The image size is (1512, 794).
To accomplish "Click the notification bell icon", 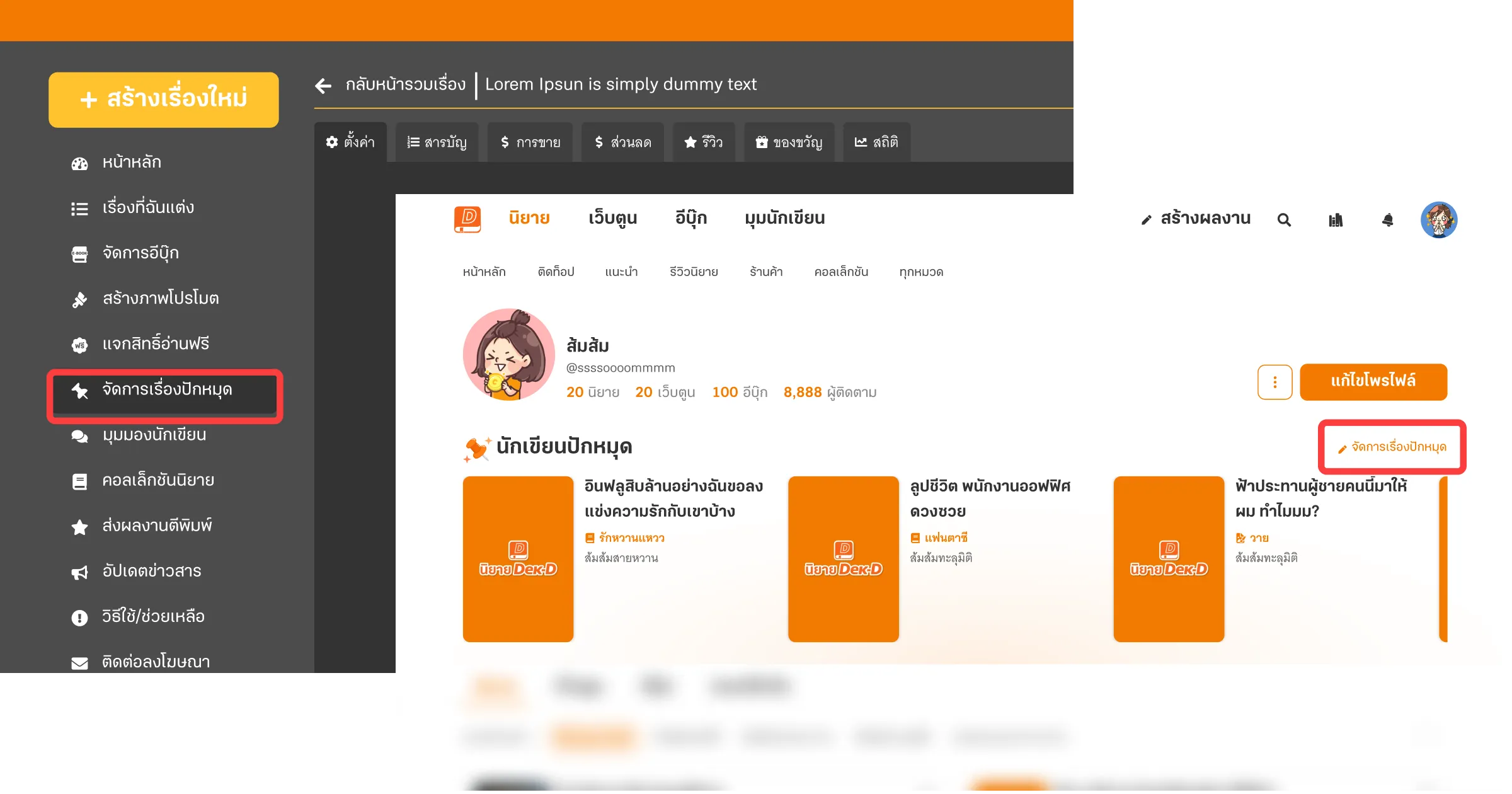I will [x=1387, y=220].
